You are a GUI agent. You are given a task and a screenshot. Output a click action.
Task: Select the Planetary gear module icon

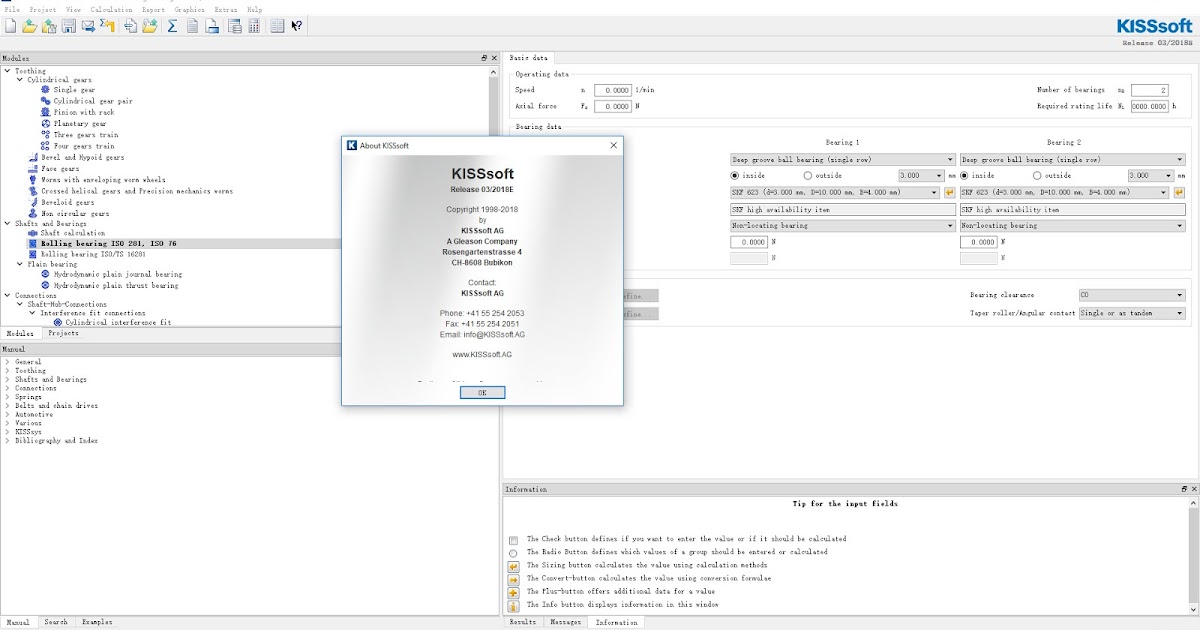(44, 124)
